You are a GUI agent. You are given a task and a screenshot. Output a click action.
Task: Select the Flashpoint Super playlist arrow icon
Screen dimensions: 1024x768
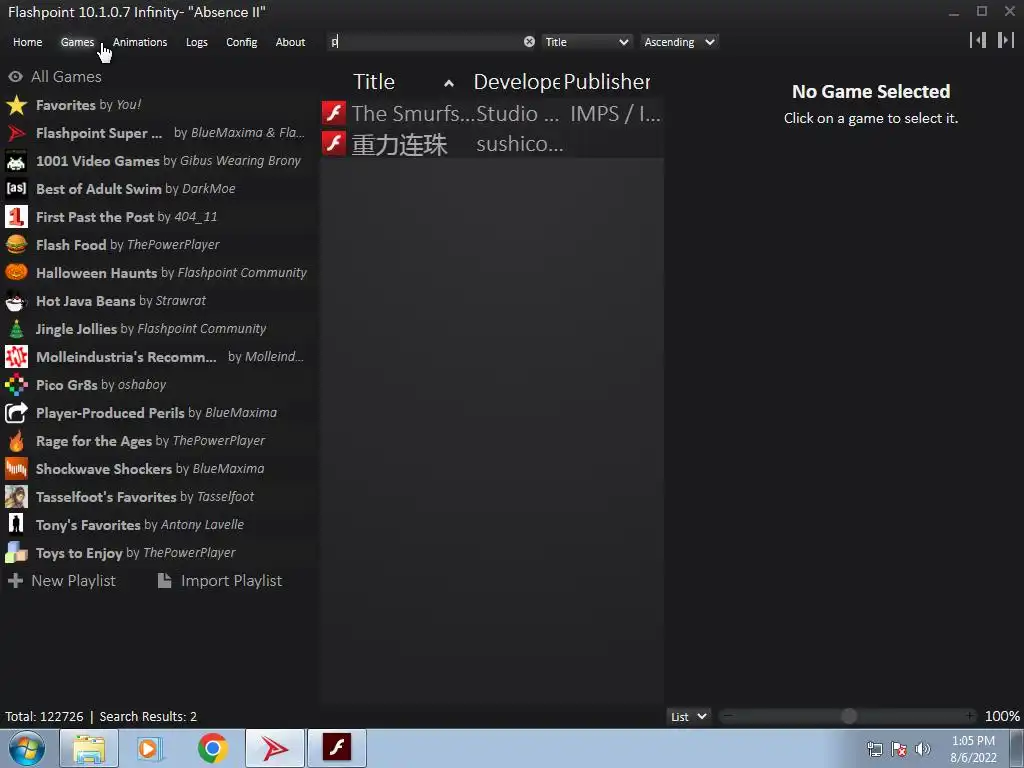[x=16, y=133]
